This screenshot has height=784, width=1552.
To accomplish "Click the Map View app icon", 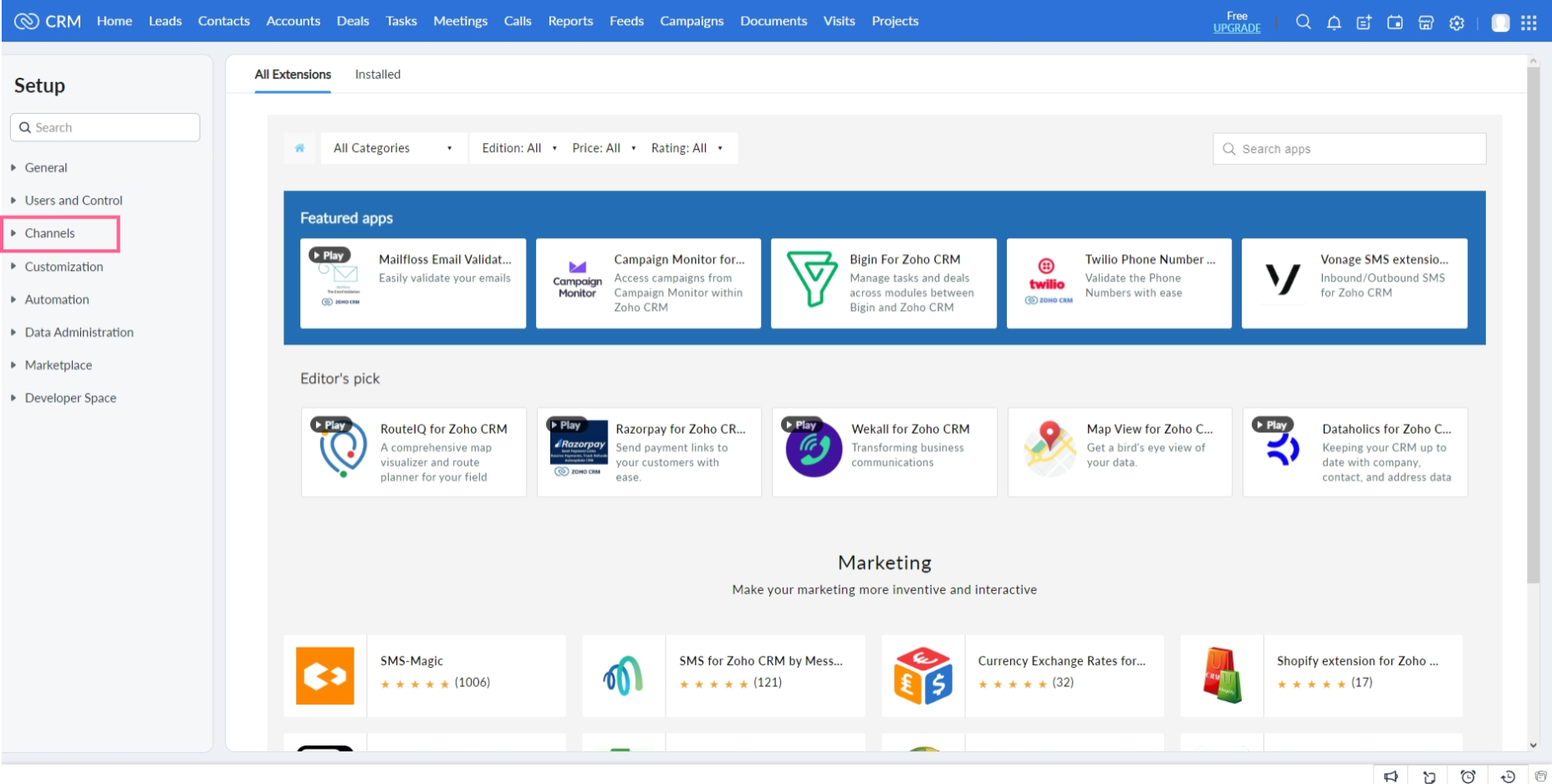I will pyautogui.click(x=1049, y=449).
